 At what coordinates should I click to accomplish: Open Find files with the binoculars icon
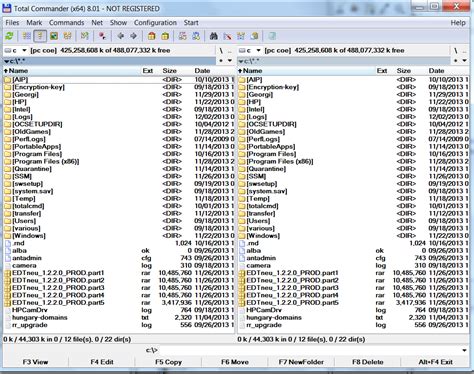(214, 36)
